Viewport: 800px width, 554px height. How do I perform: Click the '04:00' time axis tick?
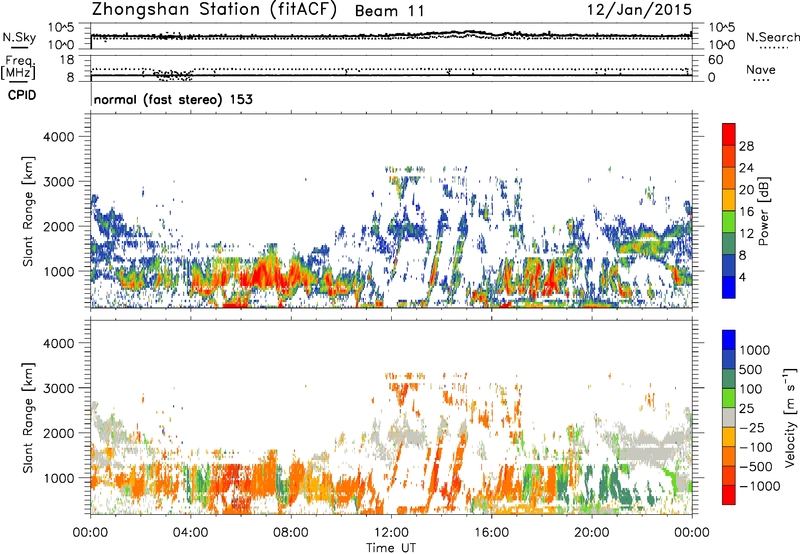[x=190, y=533]
